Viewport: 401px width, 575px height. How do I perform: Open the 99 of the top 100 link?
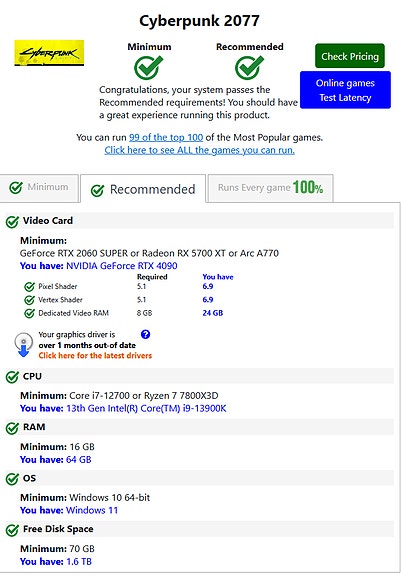click(x=166, y=138)
